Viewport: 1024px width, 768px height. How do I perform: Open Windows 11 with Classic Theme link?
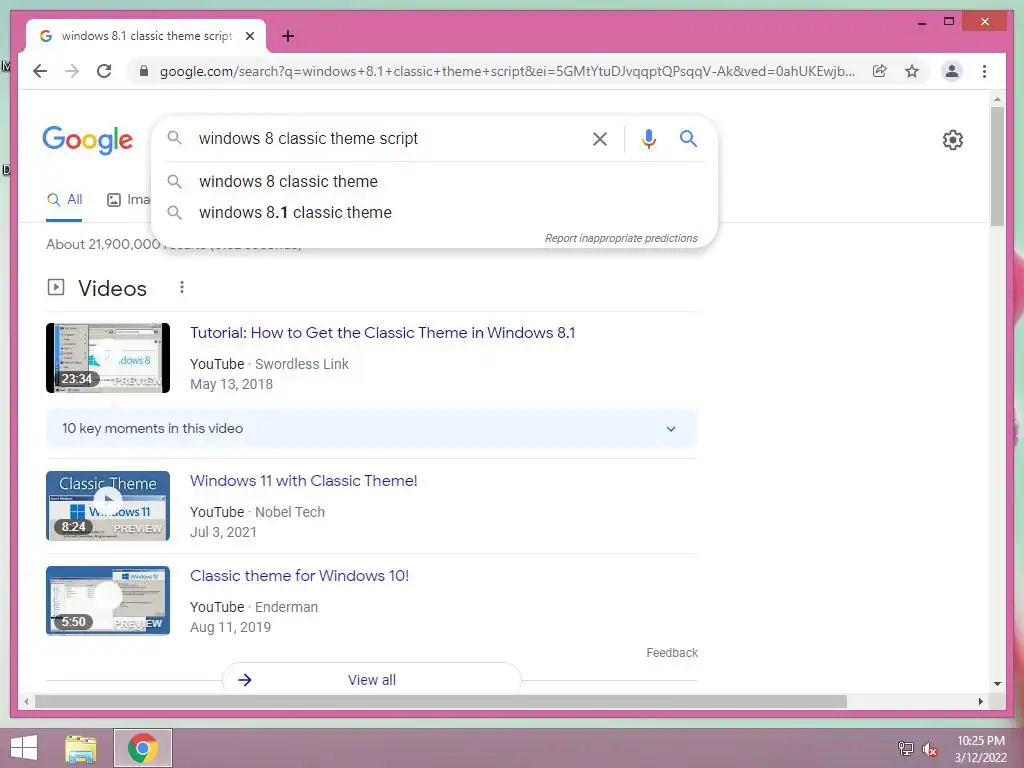click(304, 481)
